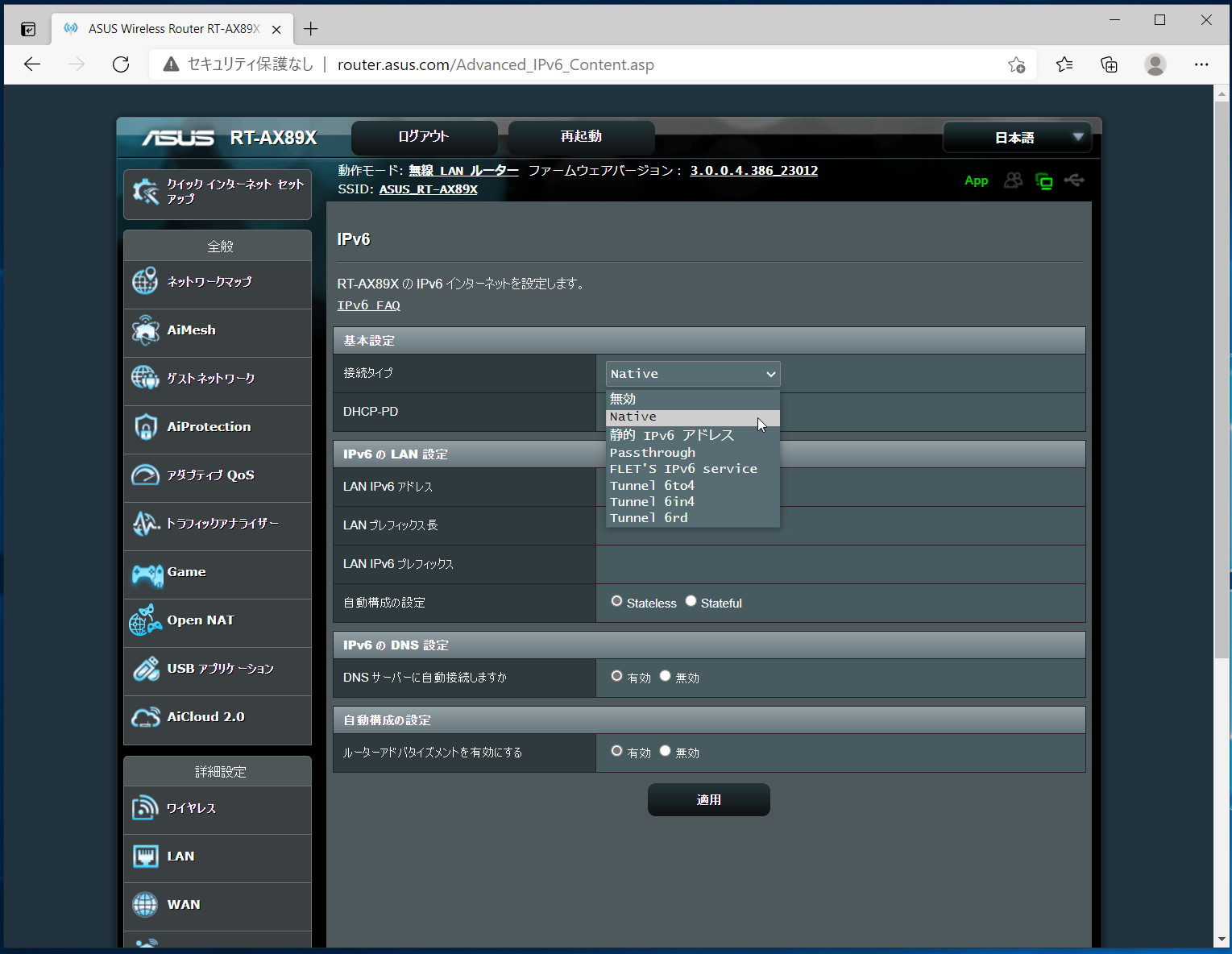Screen dimensions: 1232x954
Task: Click the vertical page scrollbar
Action: 1222,379
